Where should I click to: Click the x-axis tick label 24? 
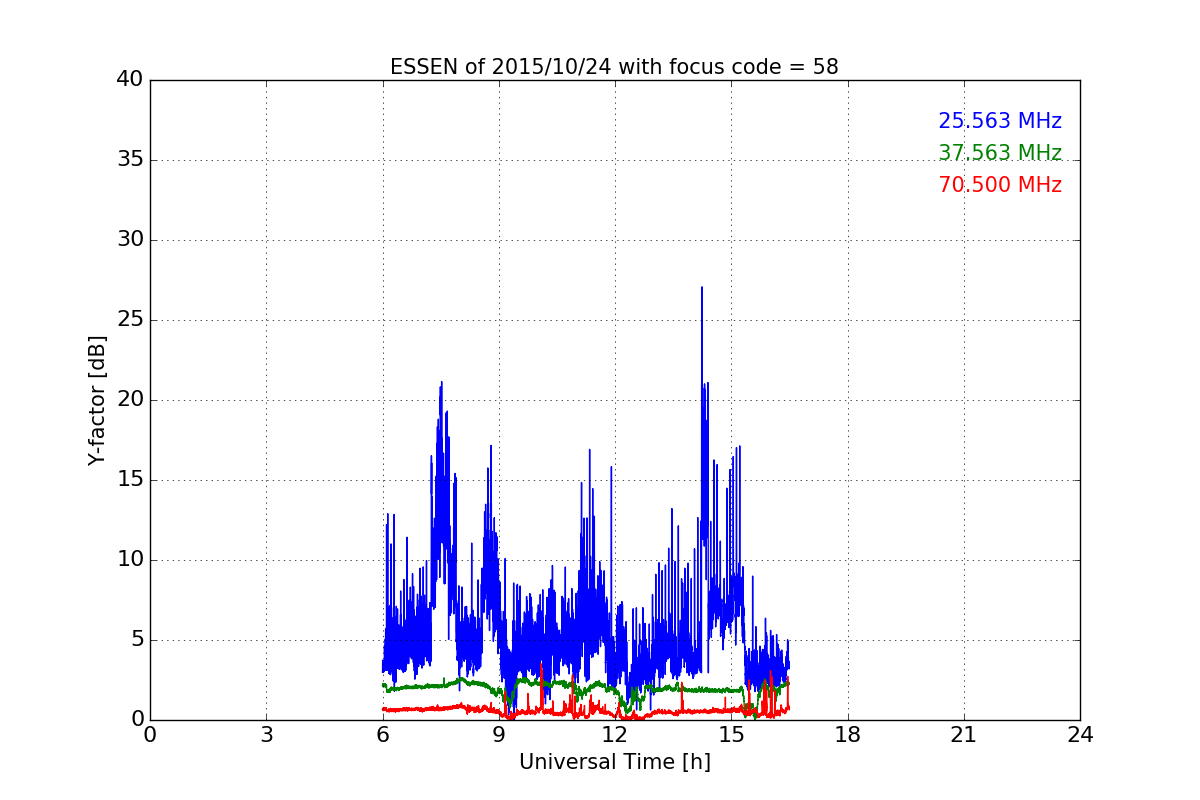1080,735
